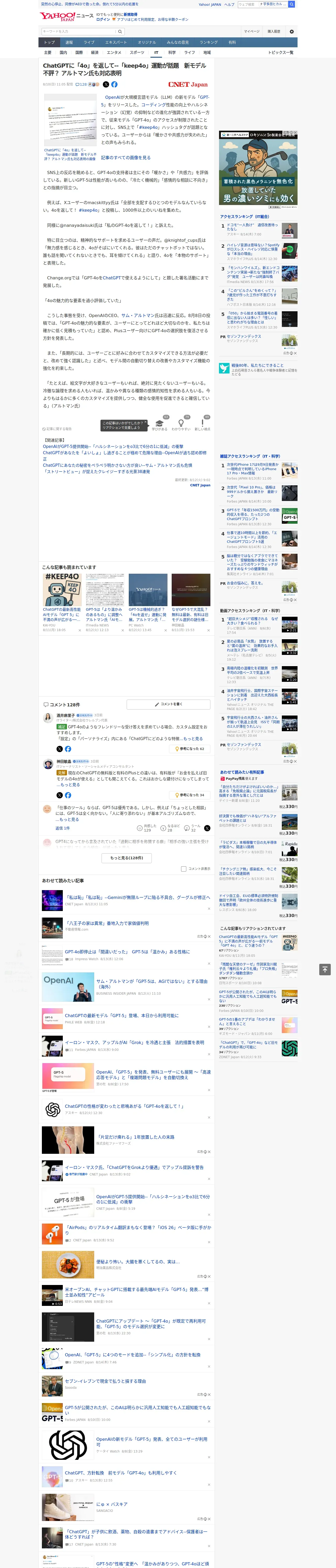Click the pencil コメントを書く button
The image size is (336, 1568).
click(x=169, y=704)
